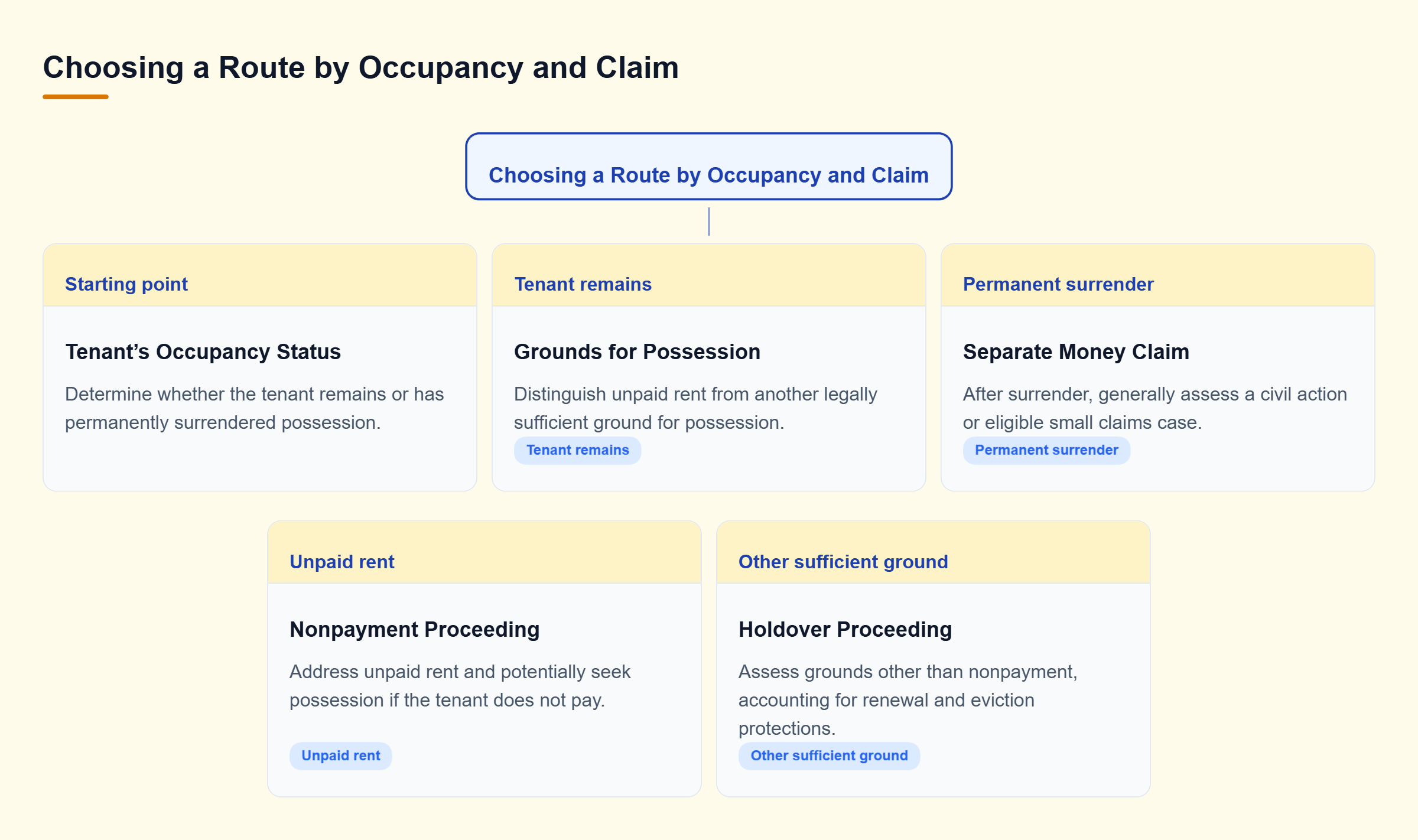Open the 'Nonpayment Proceeding' heading

[x=414, y=629]
